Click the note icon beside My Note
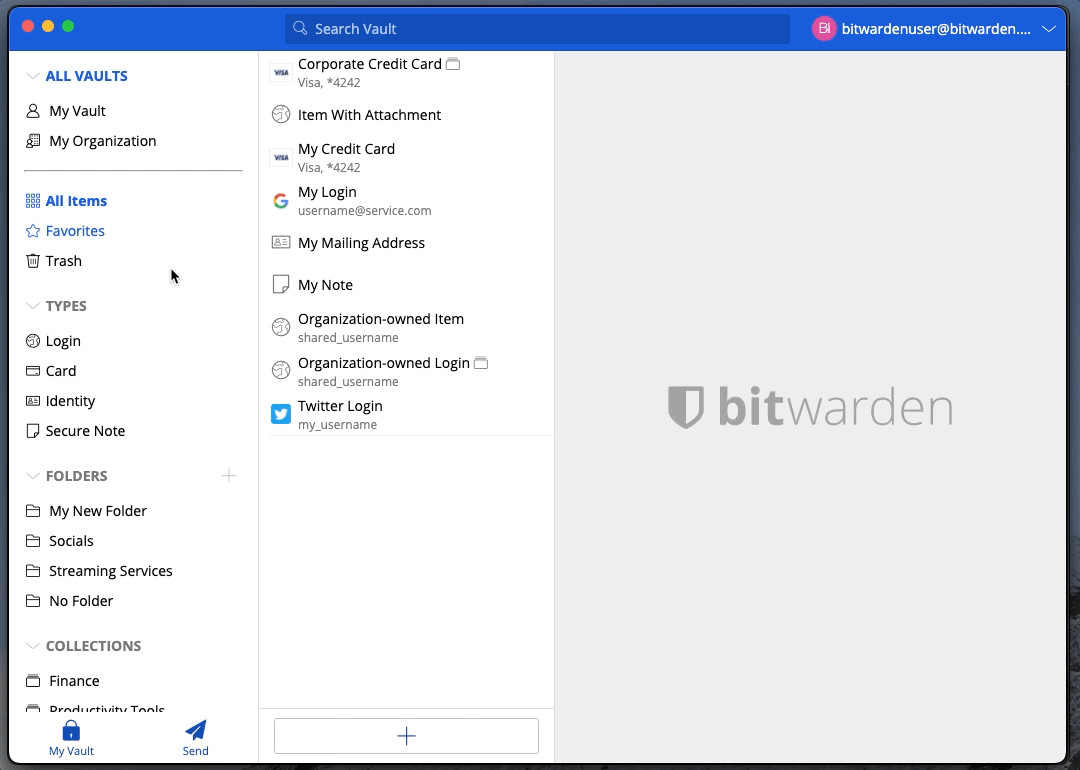 tap(281, 285)
